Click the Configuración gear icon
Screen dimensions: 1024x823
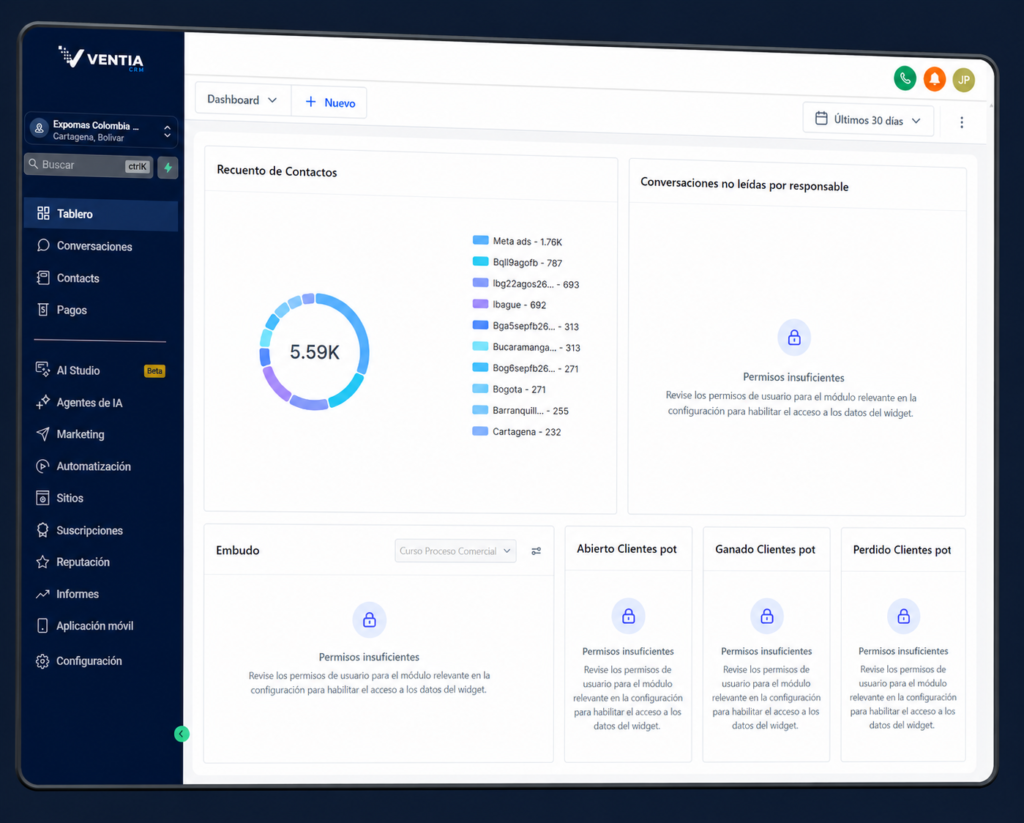point(42,661)
